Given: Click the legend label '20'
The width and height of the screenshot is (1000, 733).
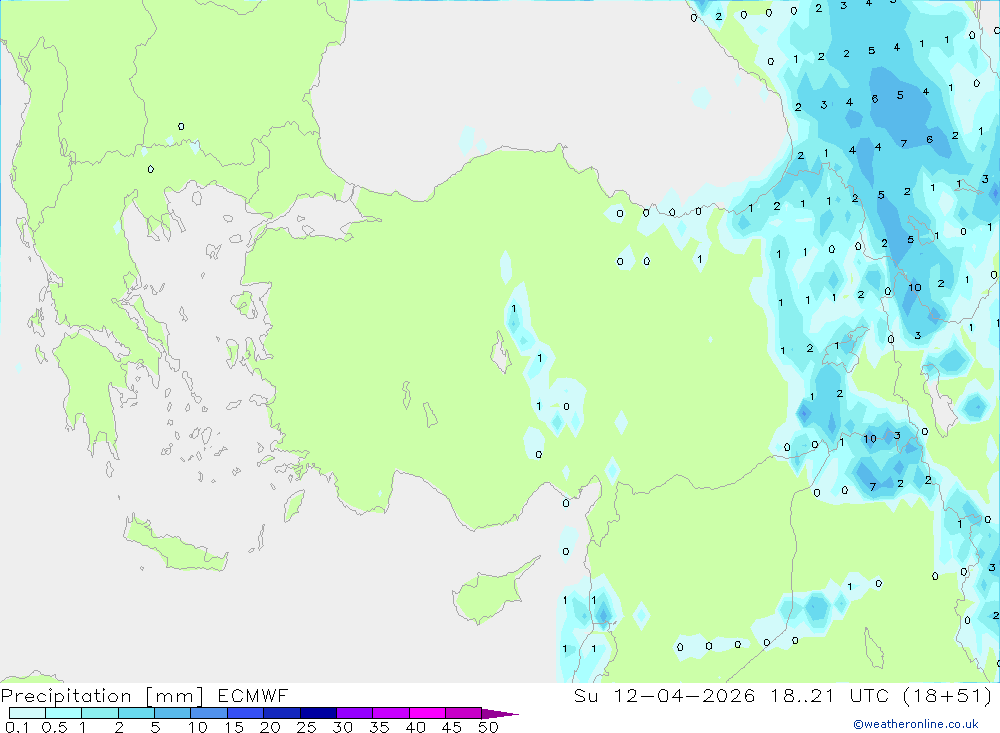Looking at the screenshot, I should tap(270, 727).
